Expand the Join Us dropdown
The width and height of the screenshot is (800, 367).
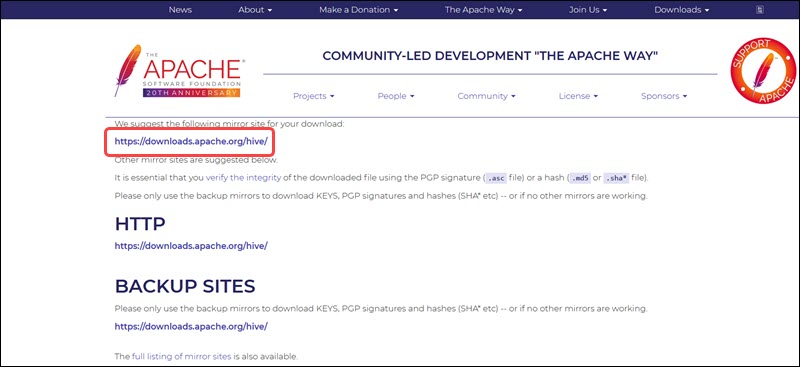click(588, 10)
